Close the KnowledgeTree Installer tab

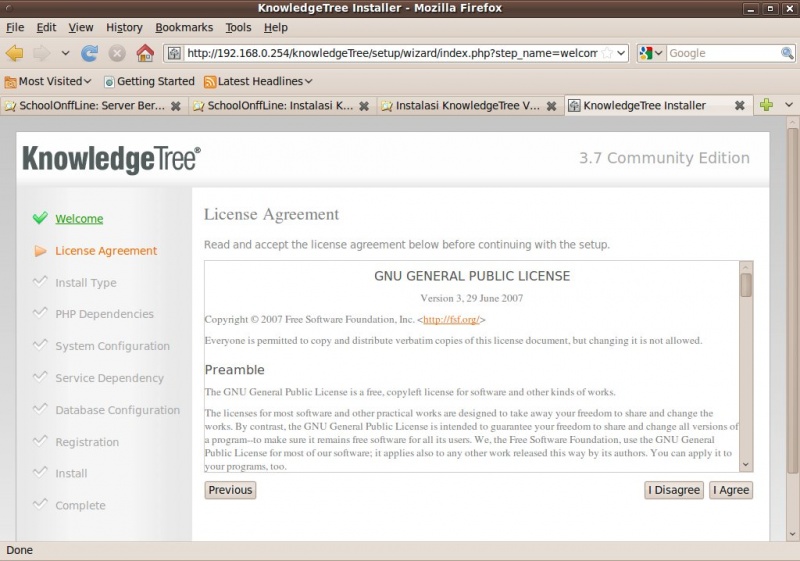point(740,105)
